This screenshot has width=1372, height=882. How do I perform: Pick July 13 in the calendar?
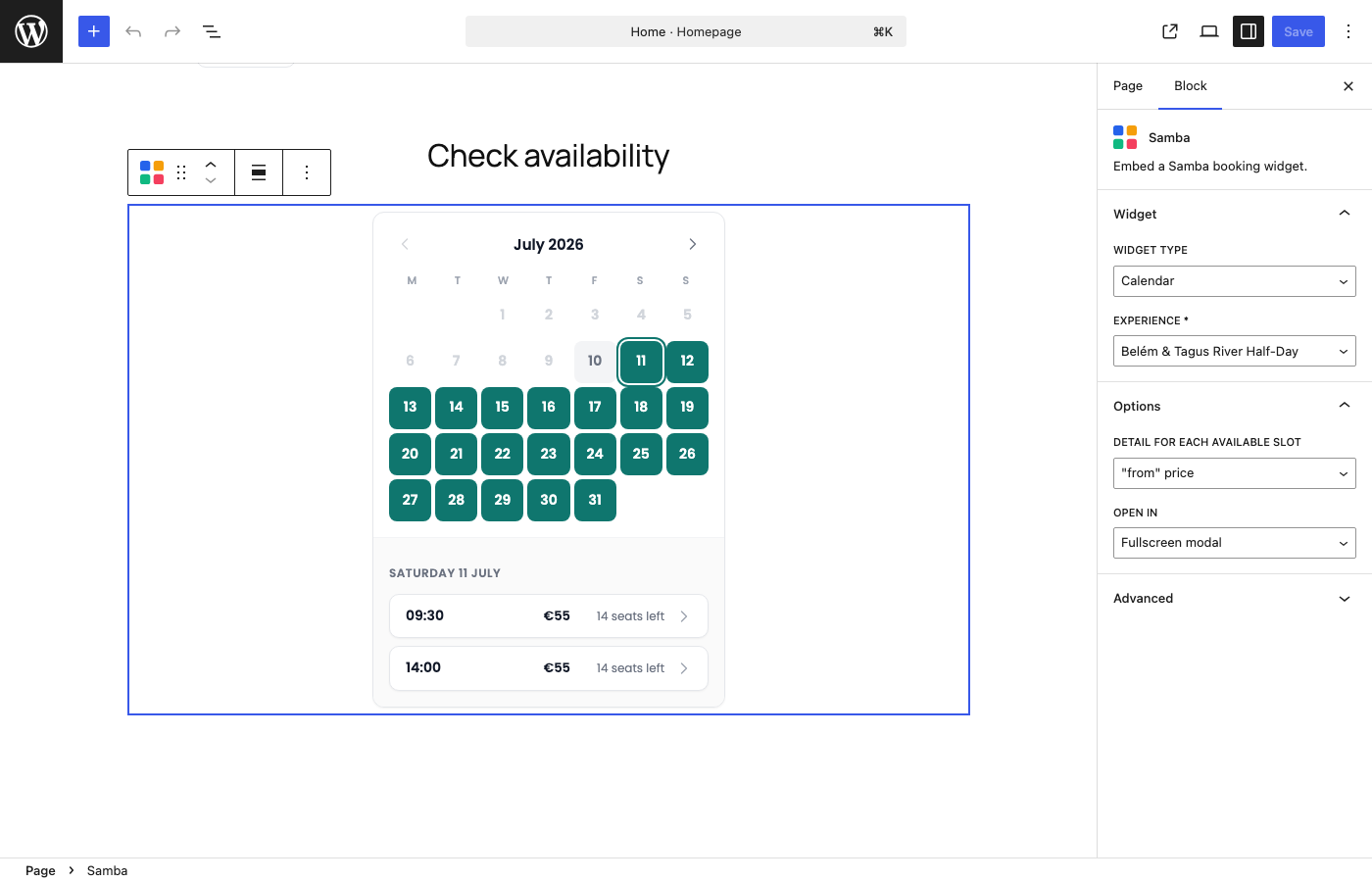pos(410,408)
